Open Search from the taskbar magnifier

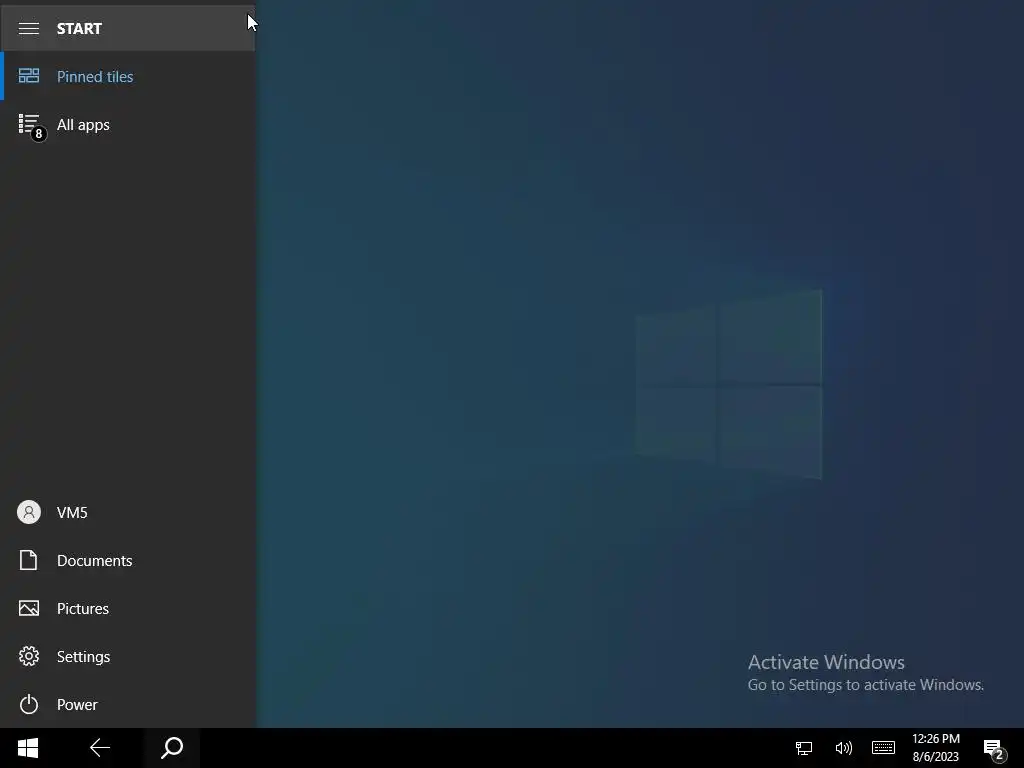(x=172, y=748)
